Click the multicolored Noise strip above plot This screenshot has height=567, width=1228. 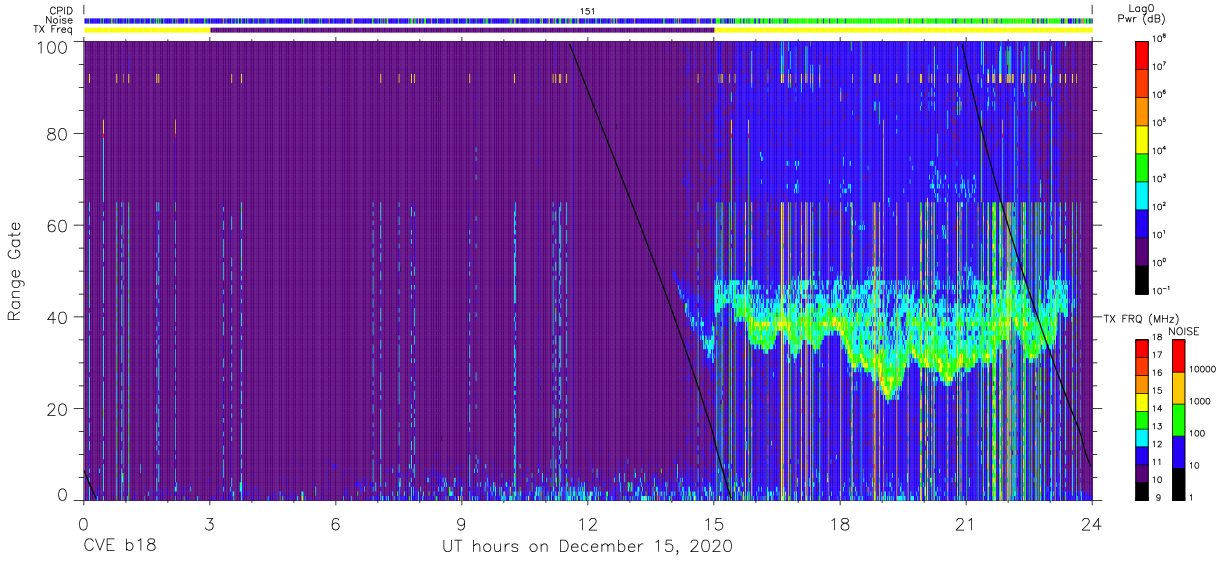[588, 20]
